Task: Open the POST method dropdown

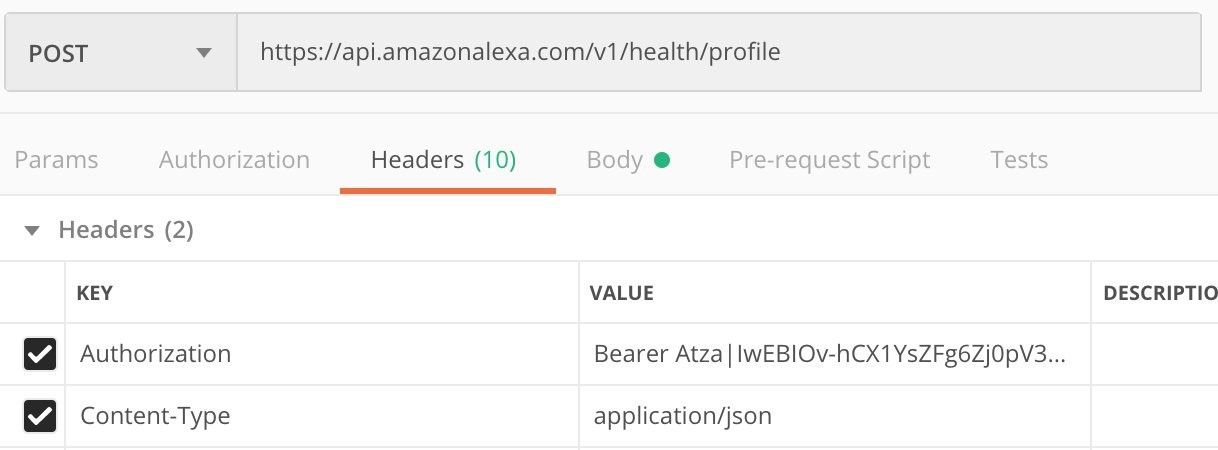Action: point(120,53)
